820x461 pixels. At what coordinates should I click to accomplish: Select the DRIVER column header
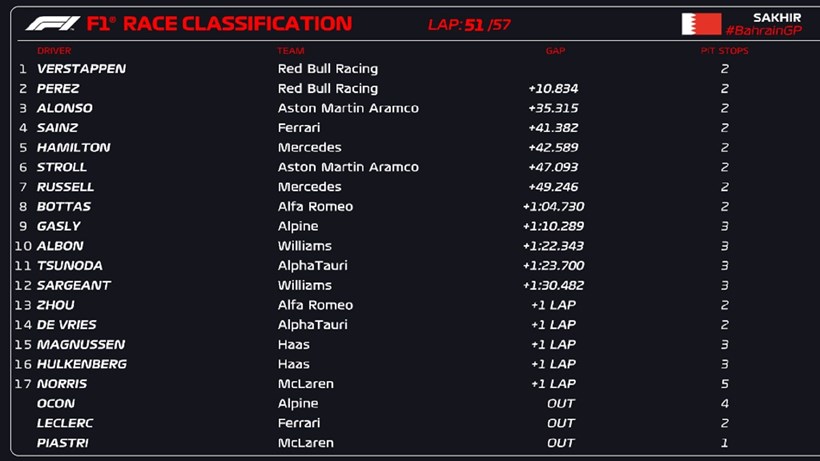[54, 50]
